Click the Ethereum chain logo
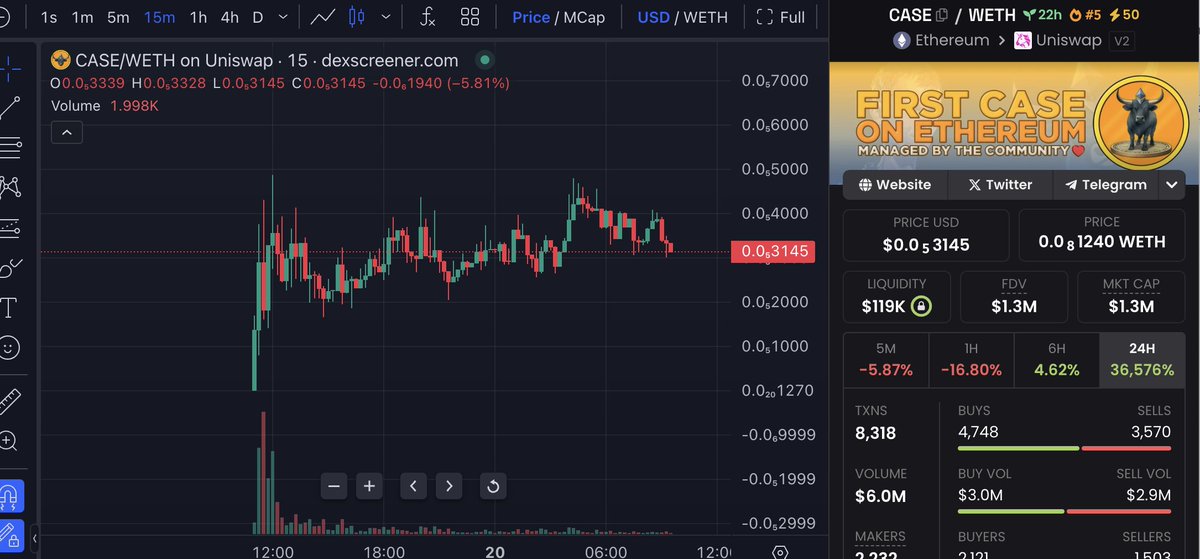 coord(902,41)
